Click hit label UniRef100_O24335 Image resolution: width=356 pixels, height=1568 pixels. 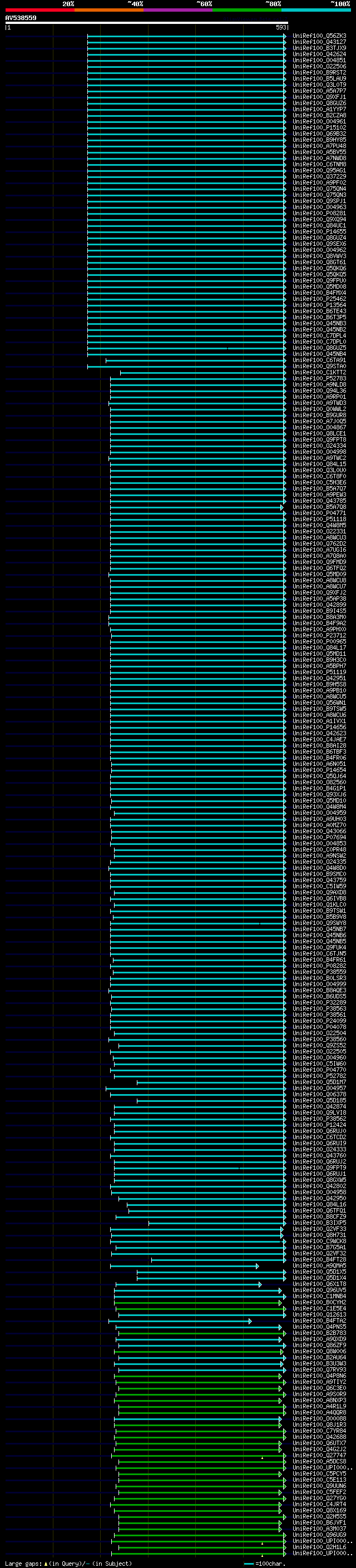coord(319,862)
